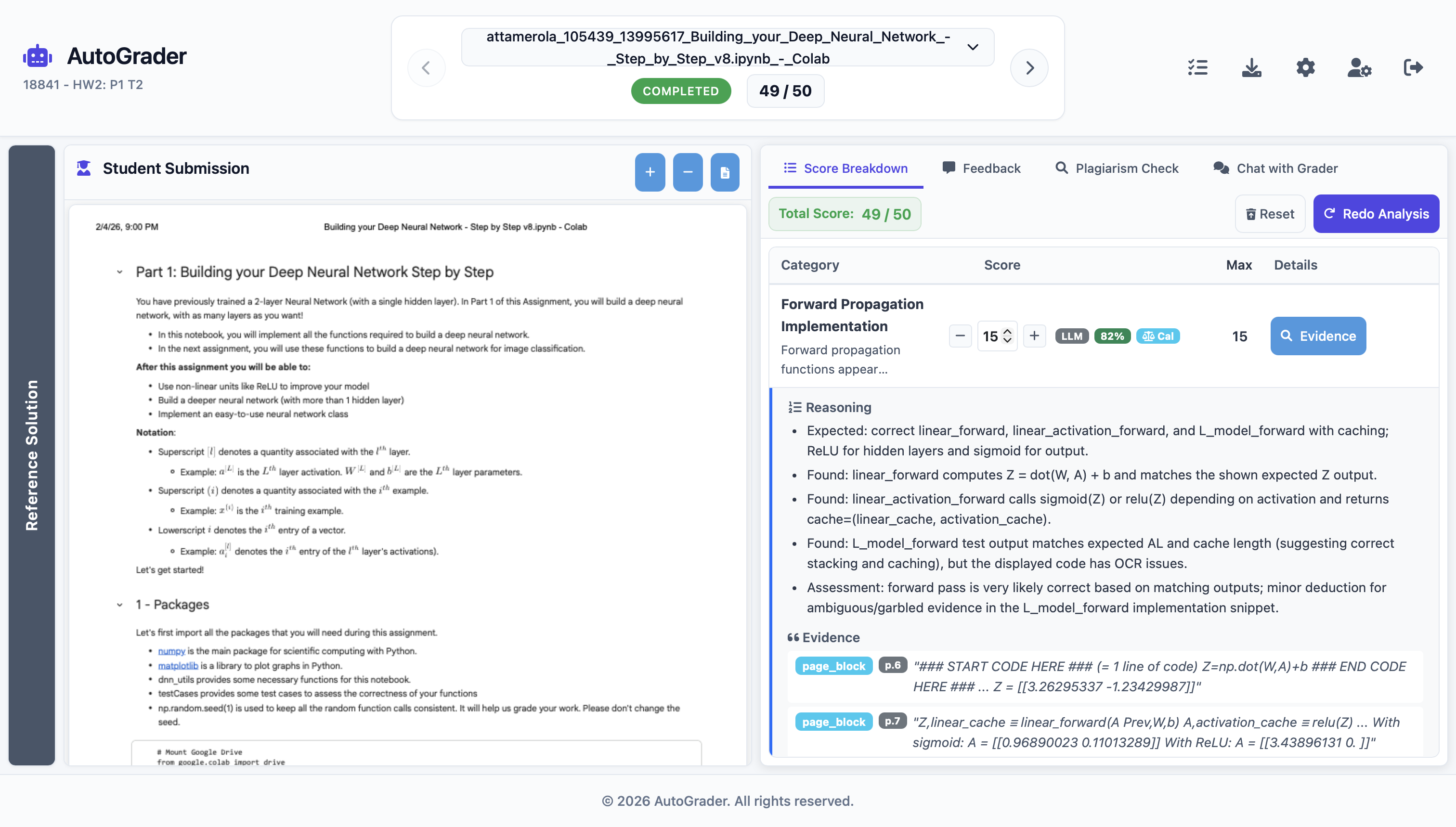This screenshot has width=1456, height=827.
Task: Click the checklist icon in top header
Action: tap(1197, 67)
